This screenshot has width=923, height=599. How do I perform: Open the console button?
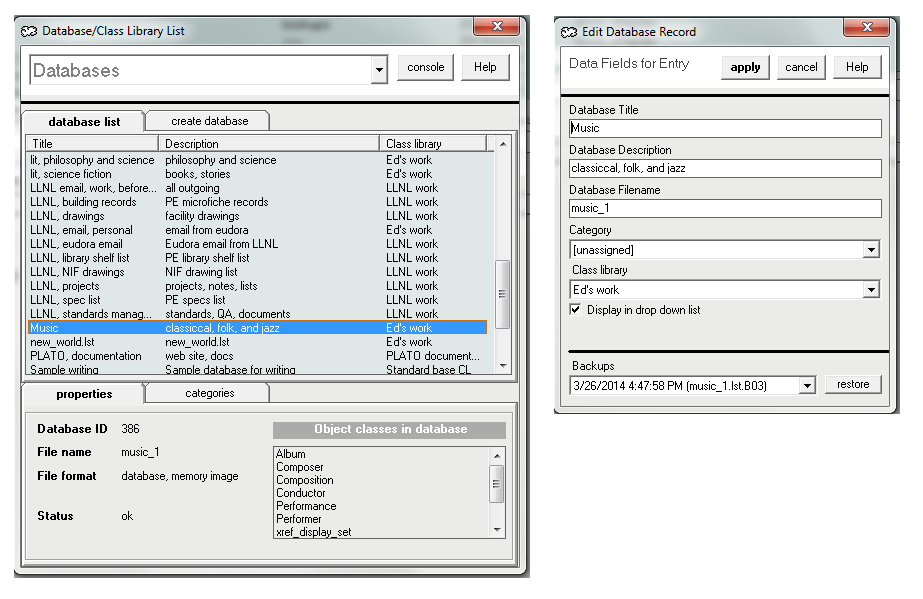point(426,67)
